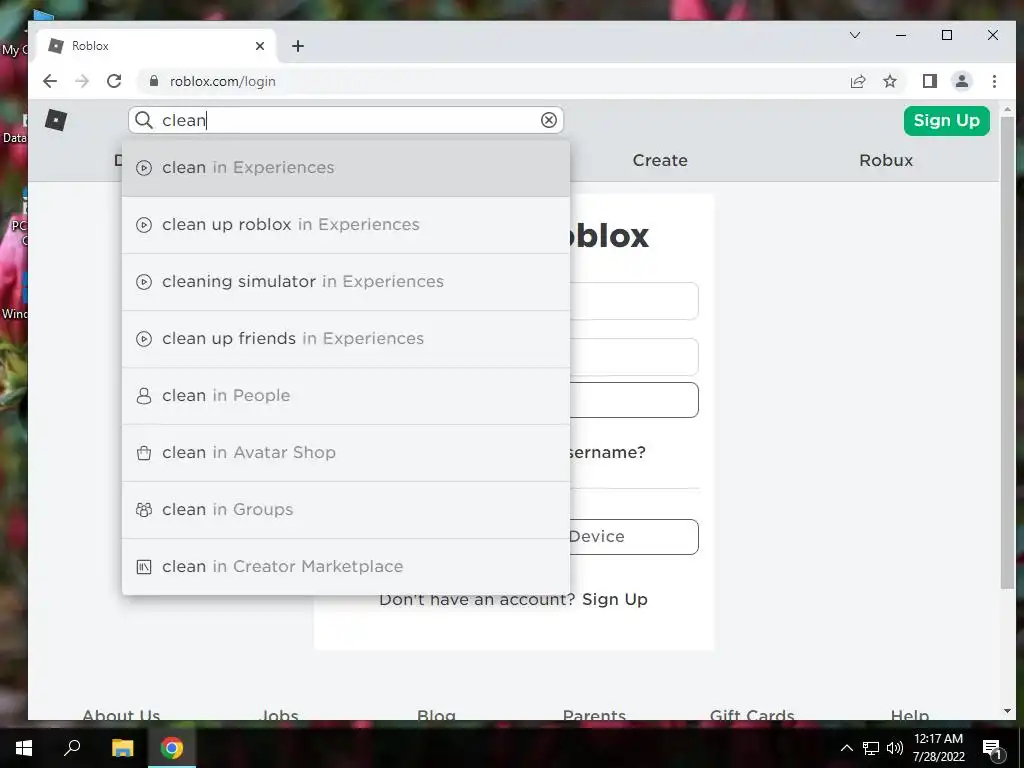The height and width of the screenshot is (768, 1024).
Task: Click the Roblox browser tab
Action: point(157,46)
